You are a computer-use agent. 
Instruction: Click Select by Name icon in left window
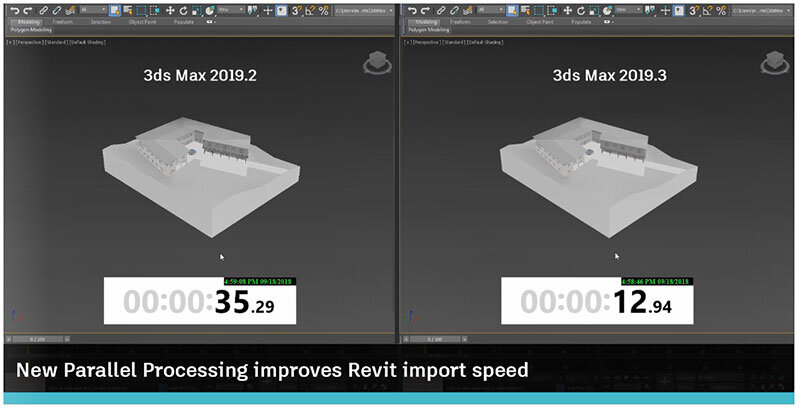(x=128, y=11)
